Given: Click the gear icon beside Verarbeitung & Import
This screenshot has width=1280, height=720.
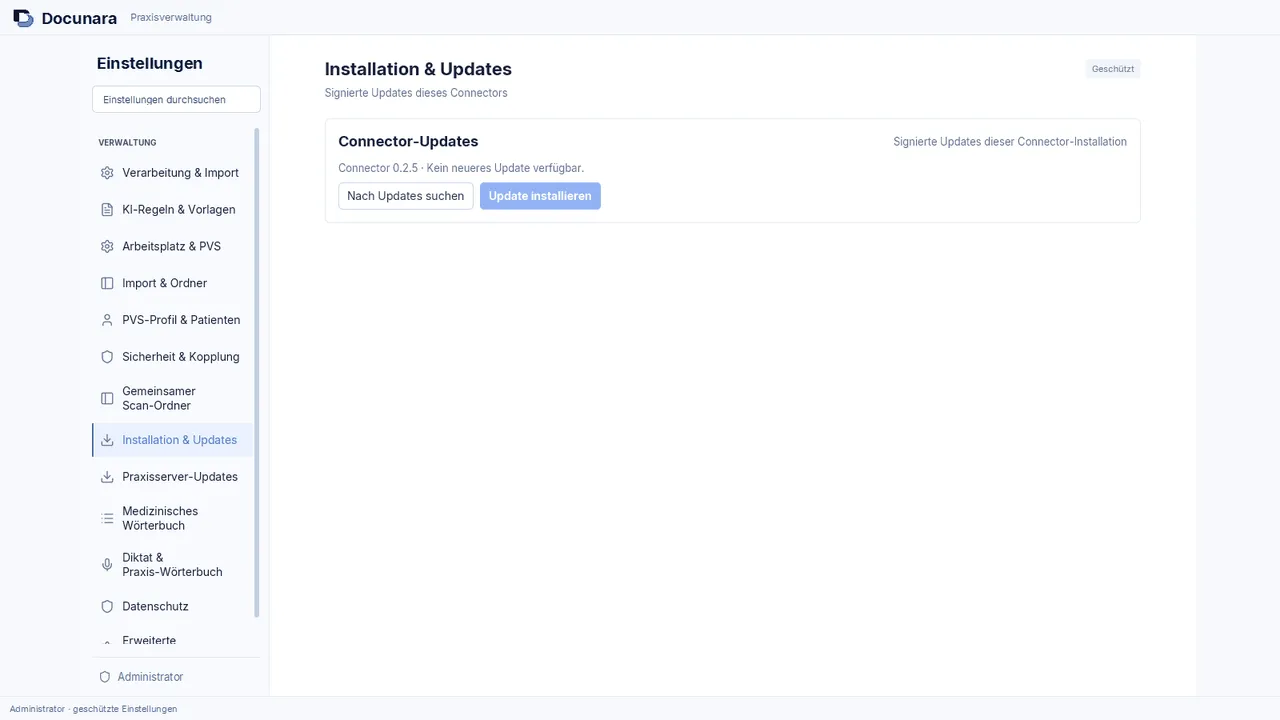Looking at the screenshot, I should pos(107,173).
